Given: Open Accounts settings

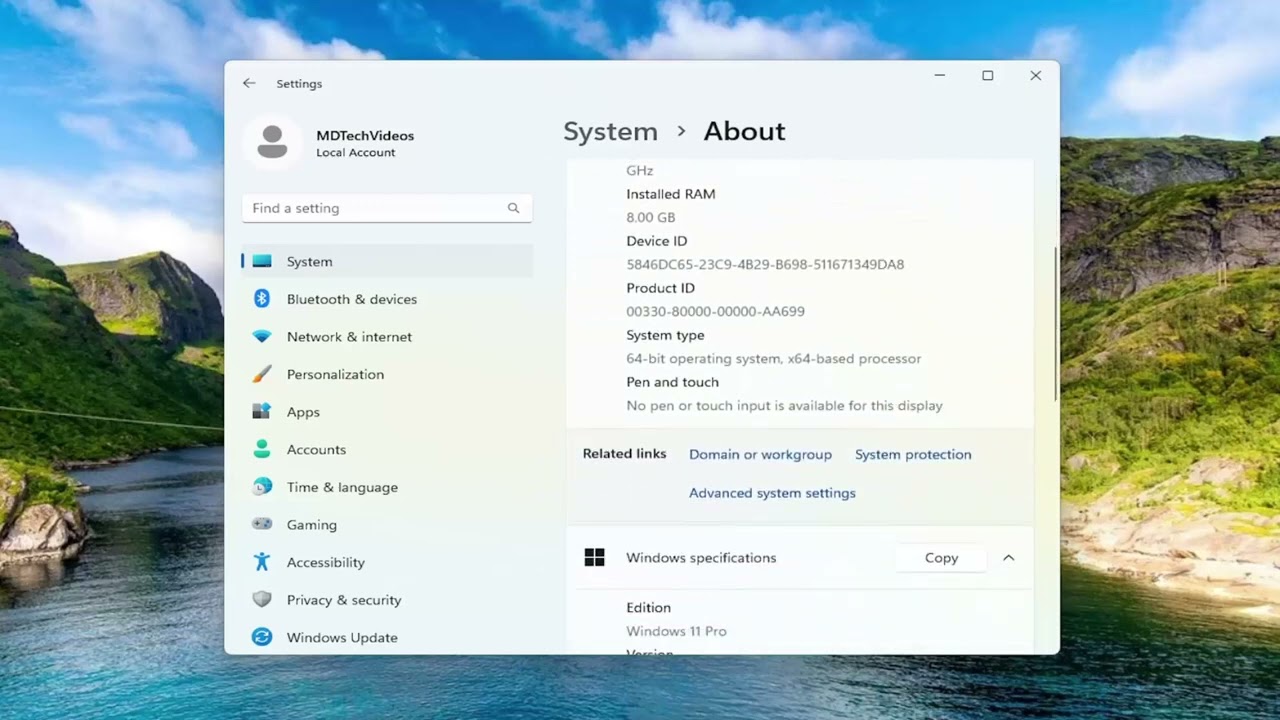Looking at the screenshot, I should click(x=387, y=449).
